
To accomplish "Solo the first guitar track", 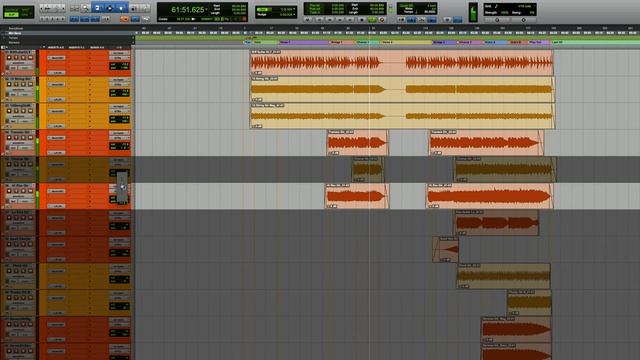I will [23, 58].
